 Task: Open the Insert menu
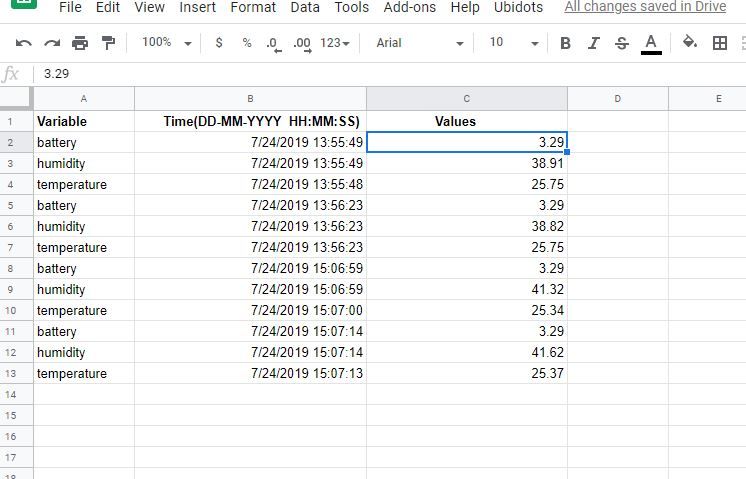click(197, 7)
